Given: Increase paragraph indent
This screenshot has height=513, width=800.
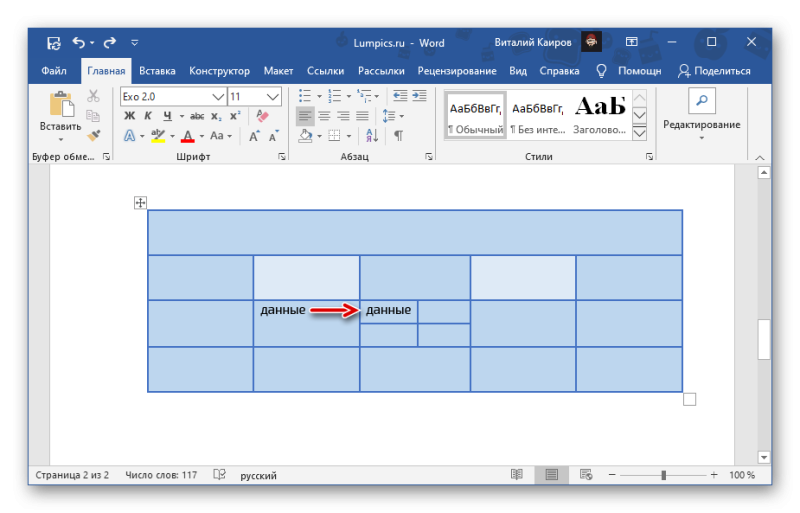Looking at the screenshot, I should 419,96.
